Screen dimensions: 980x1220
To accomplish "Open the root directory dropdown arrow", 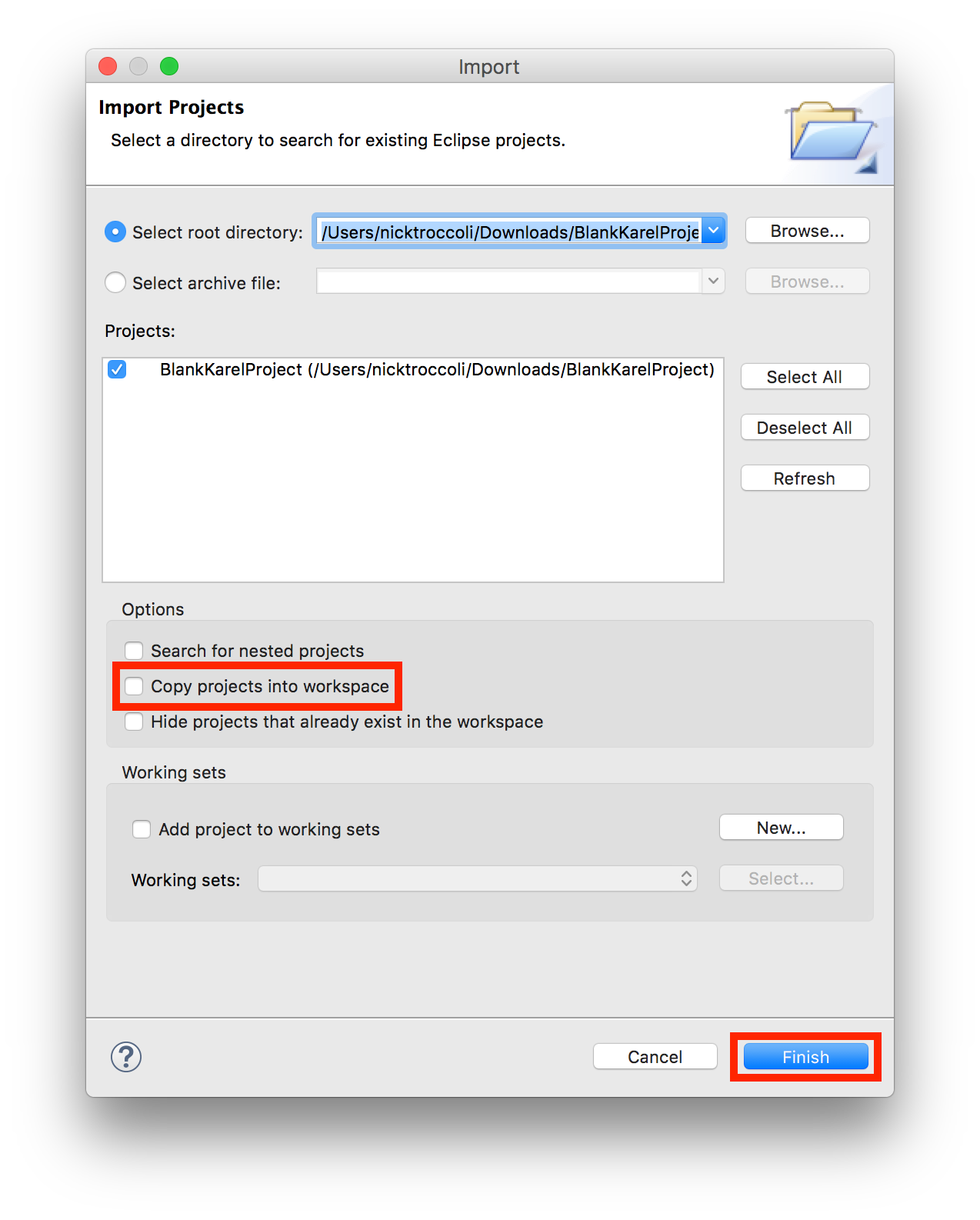I will [x=714, y=231].
